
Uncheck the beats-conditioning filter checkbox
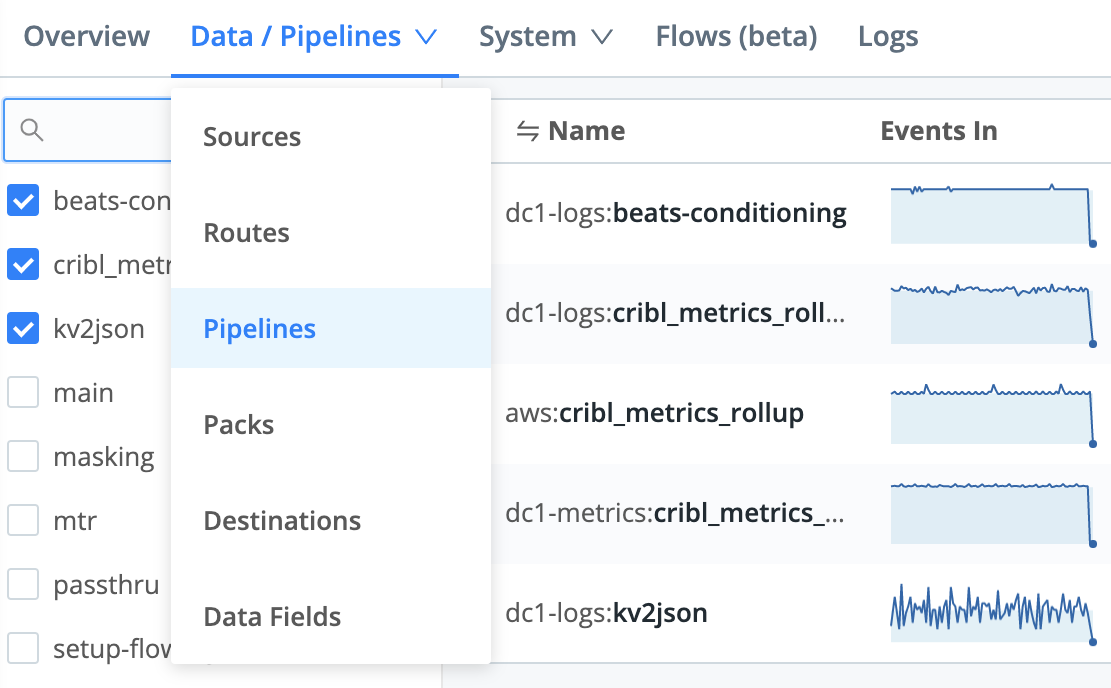point(23,200)
